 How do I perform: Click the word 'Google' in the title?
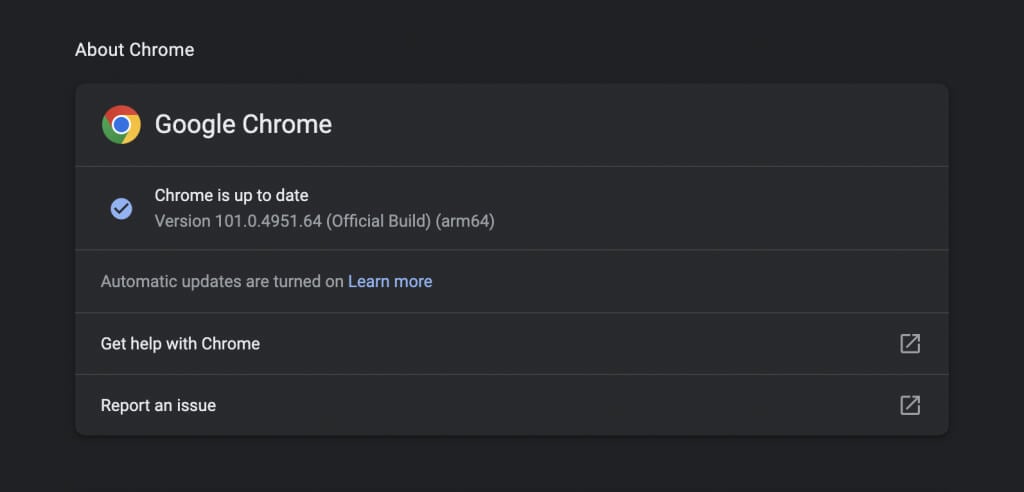pos(192,125)
